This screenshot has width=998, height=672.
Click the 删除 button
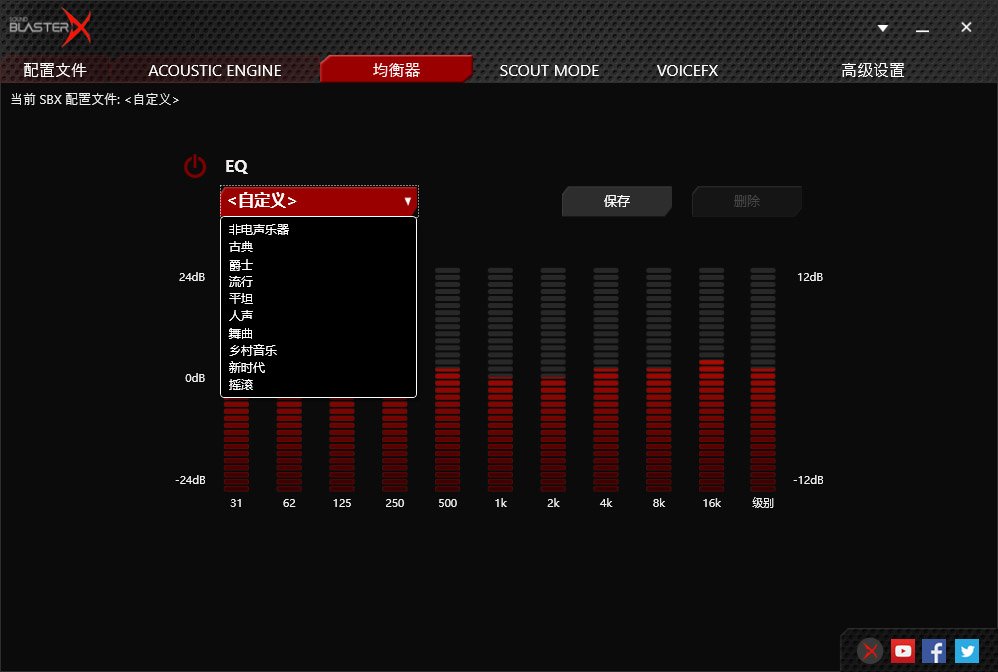click(x=746, y=201)
